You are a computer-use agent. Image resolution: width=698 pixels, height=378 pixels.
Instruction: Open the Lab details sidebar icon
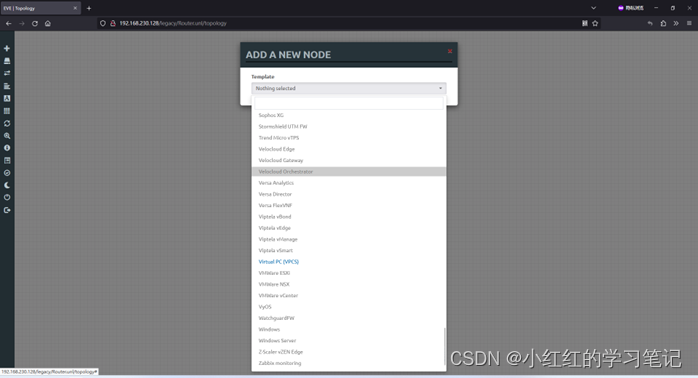pos(7,160)
